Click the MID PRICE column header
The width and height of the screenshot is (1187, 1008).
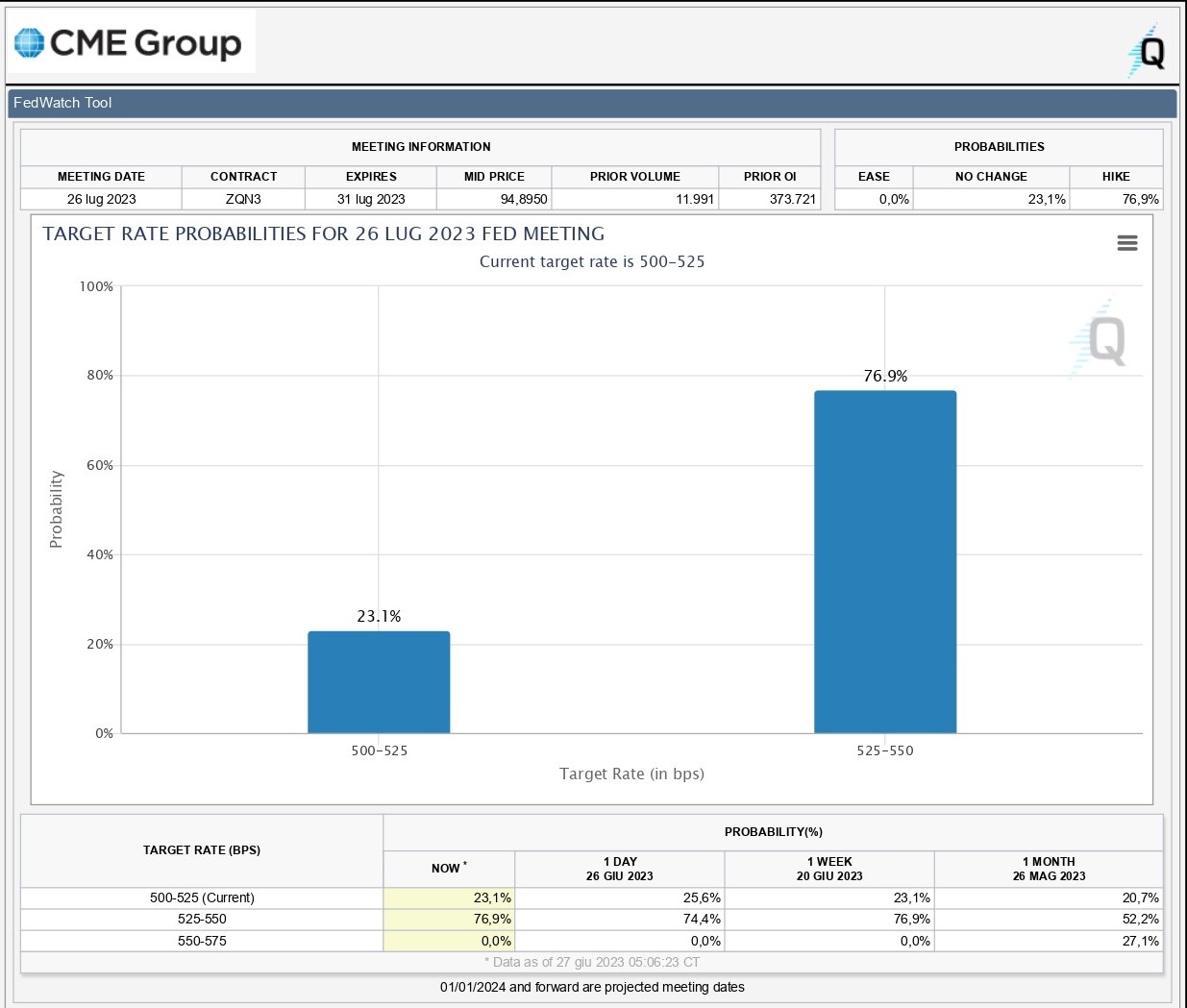tap(494, 177)
